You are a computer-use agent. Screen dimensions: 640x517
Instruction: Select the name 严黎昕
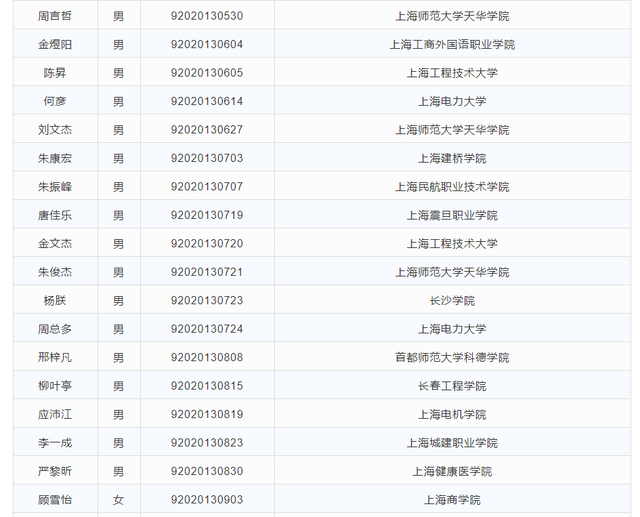point(55,471)
